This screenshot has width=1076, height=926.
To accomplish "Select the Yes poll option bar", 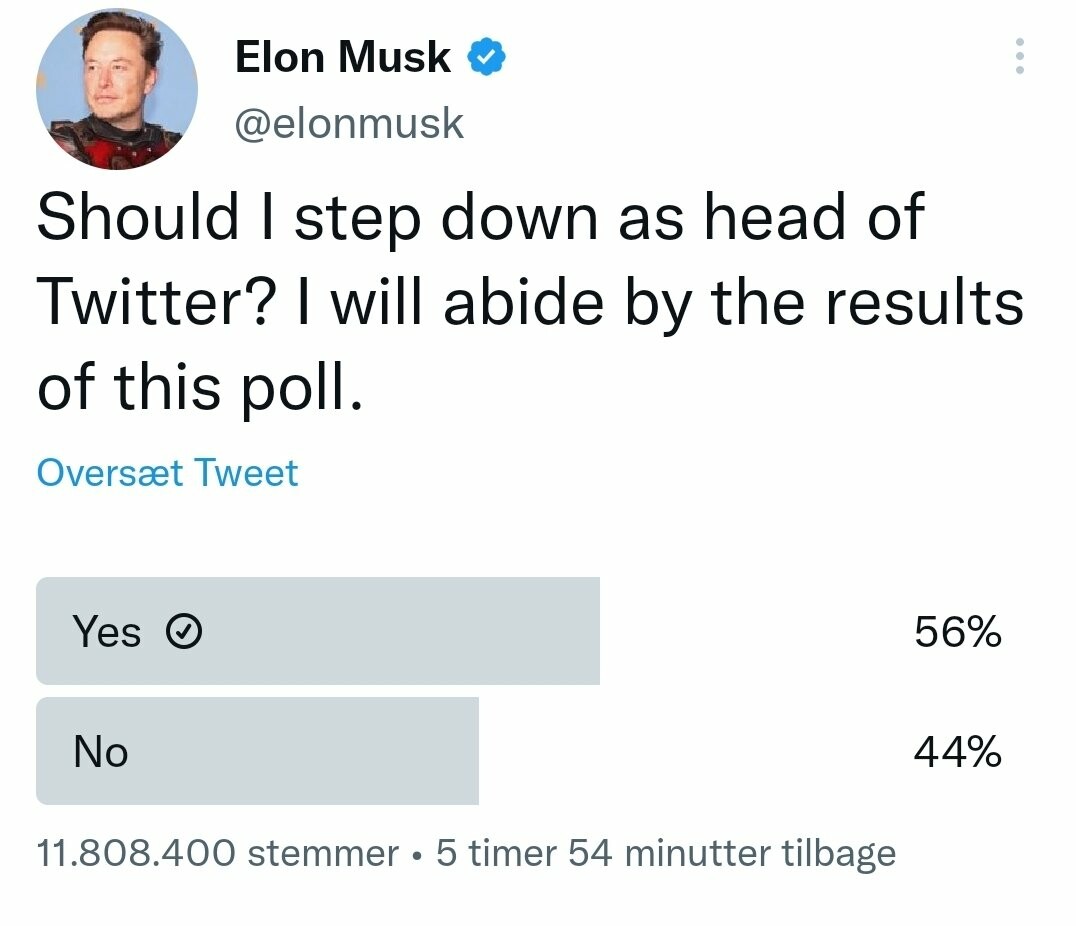I will [318, 631].
